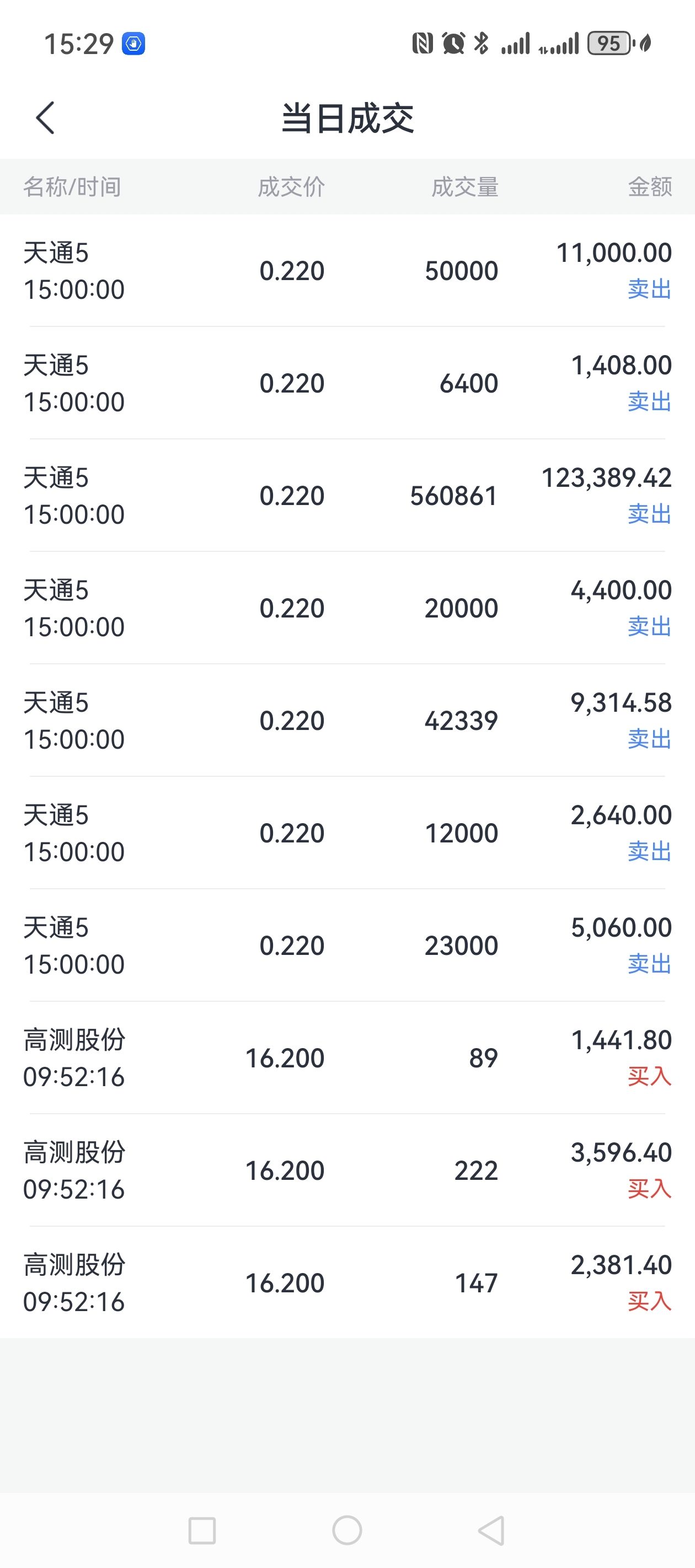Open the 天通5 trade worth 11,000.00

(x=347, y=270)
